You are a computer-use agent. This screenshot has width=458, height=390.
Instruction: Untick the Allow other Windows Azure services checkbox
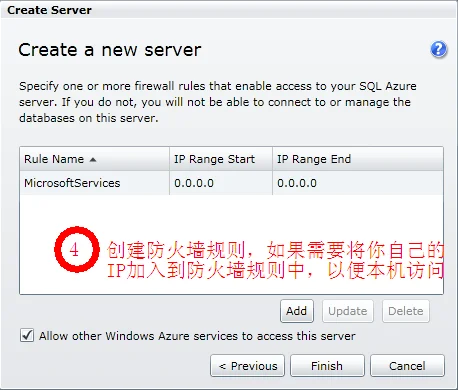click(27, 335)
